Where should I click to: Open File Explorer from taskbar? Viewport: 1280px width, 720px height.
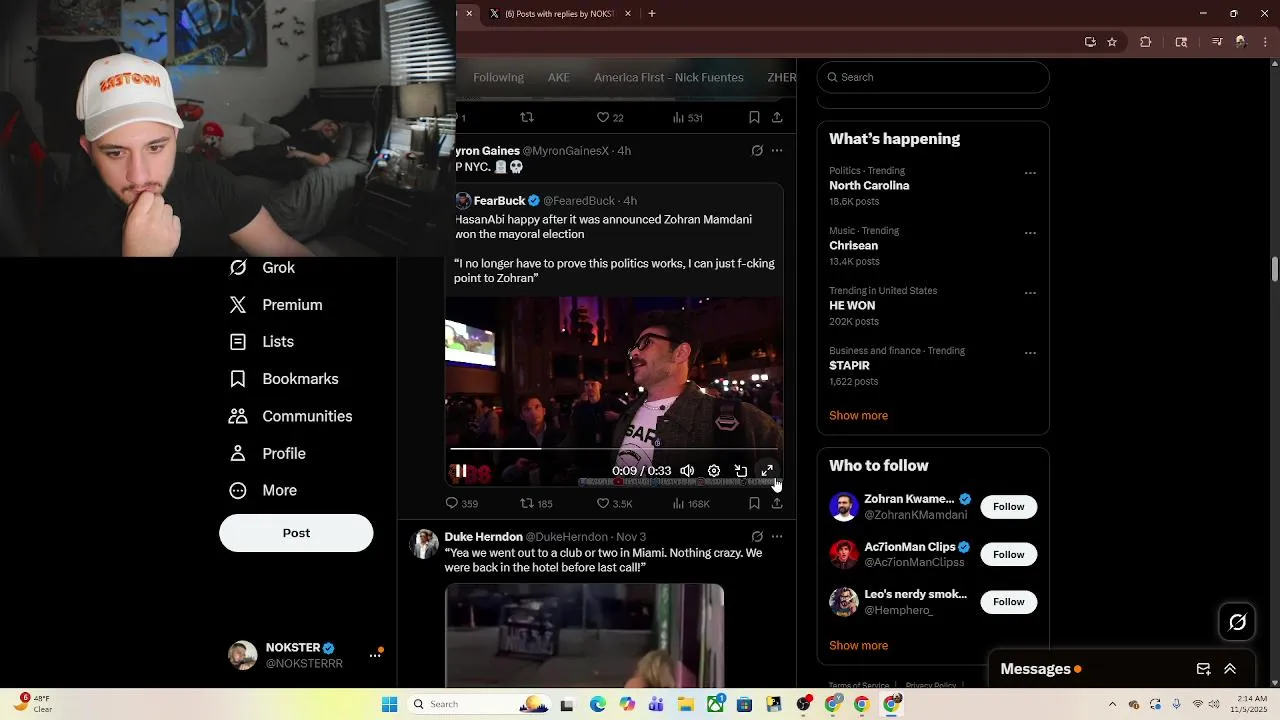coord(686,704)
